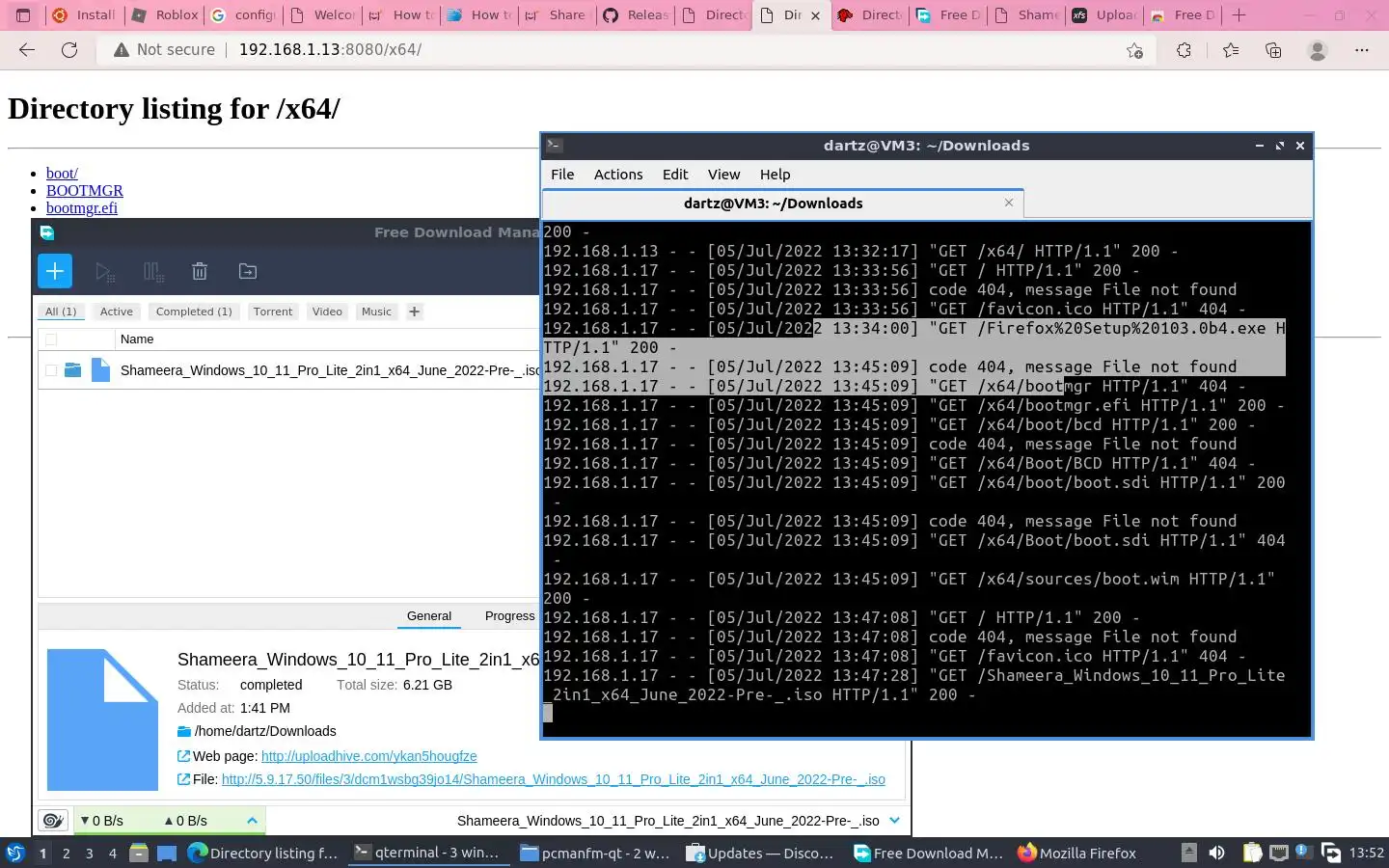Open the folder icon beside the Shameera ISO row

click(x=73, y=369)
